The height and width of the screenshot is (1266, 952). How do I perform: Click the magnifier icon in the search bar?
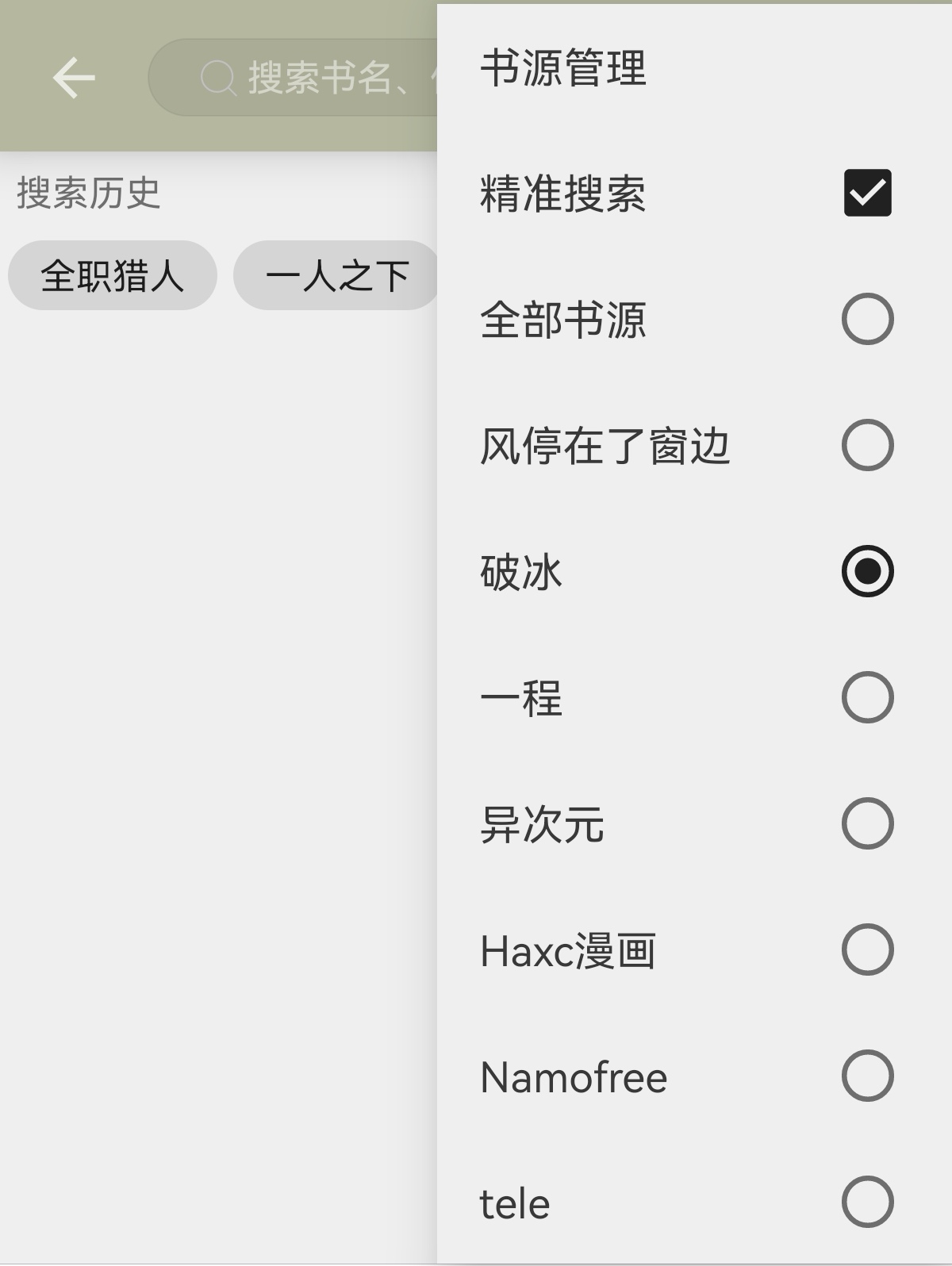tap(215, 76)
